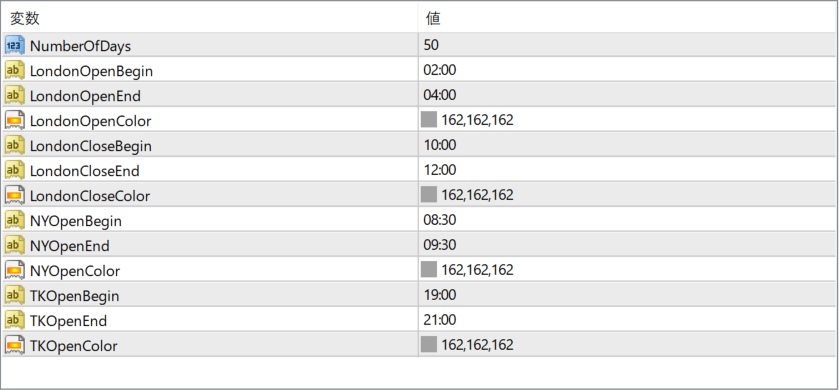Click the color icon beside TKOpenColor

(x=14, y=346)
